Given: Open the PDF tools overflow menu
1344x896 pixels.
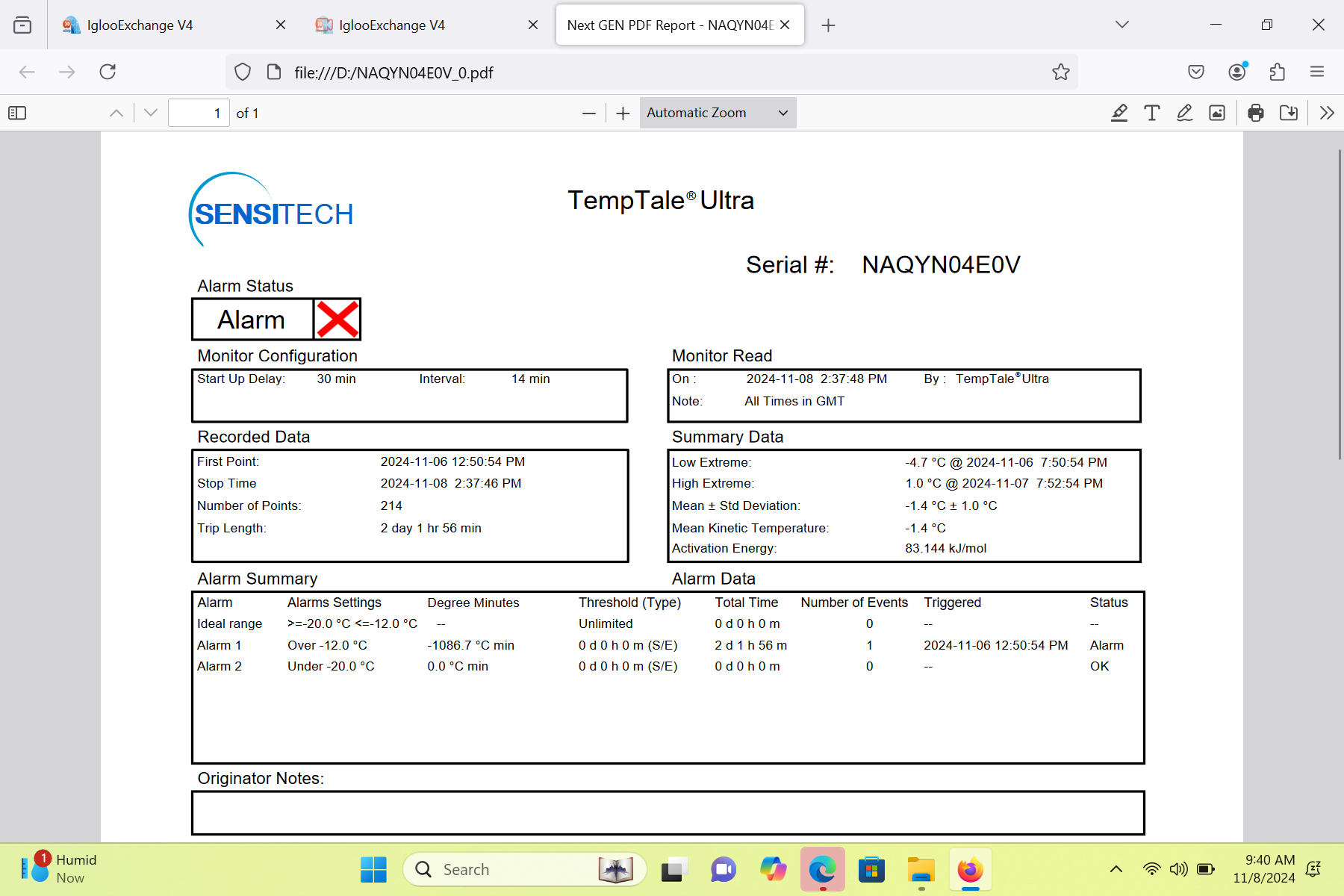Looking at the screenshot, I should pos(1327,113).
